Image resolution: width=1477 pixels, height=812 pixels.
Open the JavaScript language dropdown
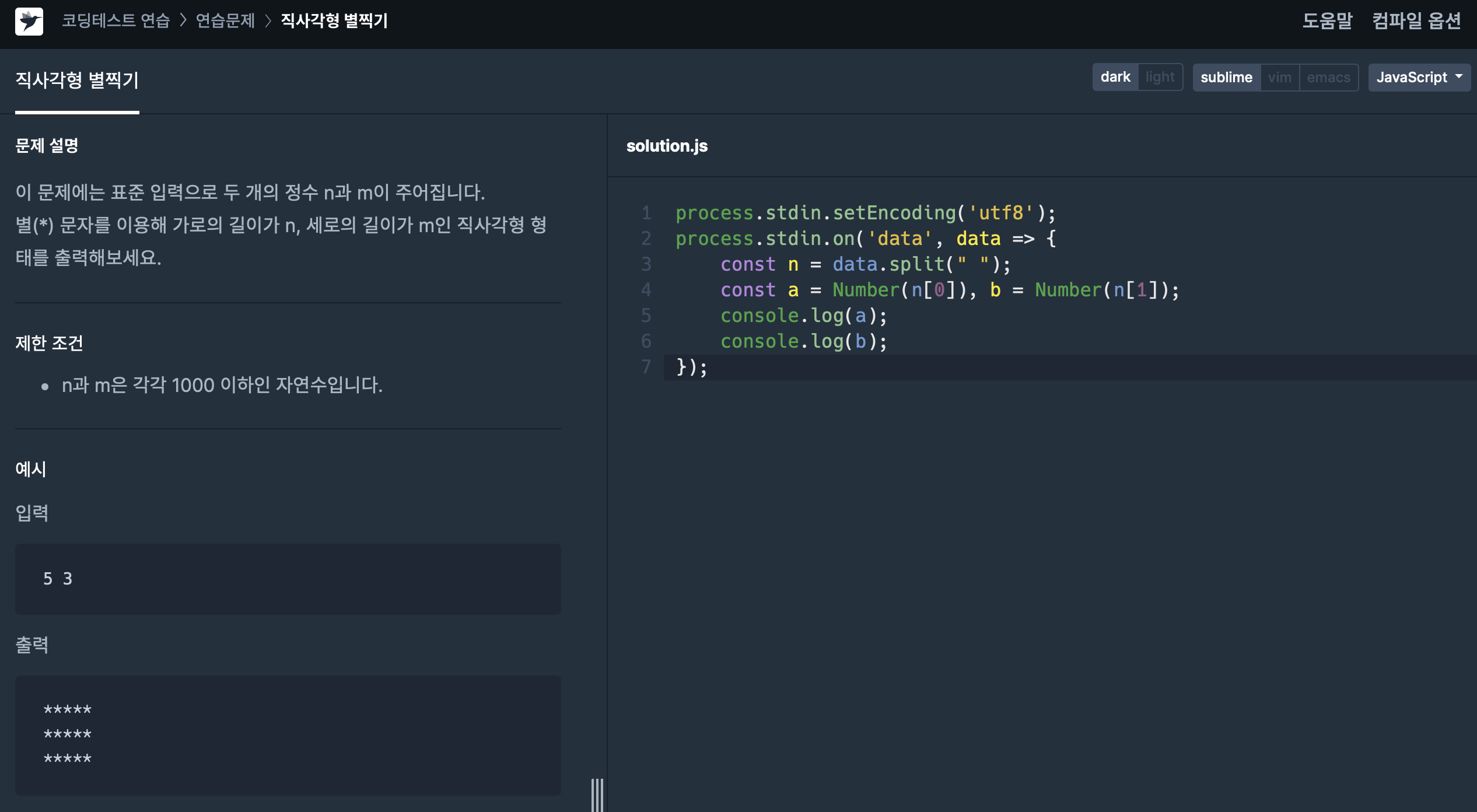pyautogui.click(x=1412, y=77)
